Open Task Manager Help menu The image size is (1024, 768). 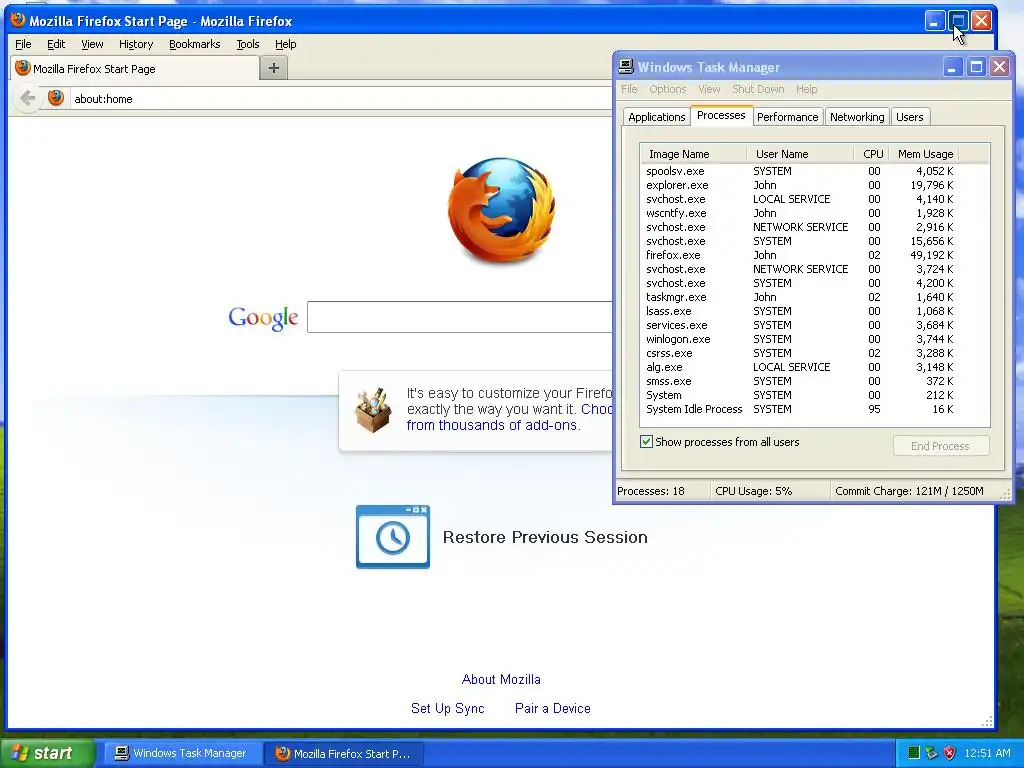pyautogui.click(x=806, y=89)
